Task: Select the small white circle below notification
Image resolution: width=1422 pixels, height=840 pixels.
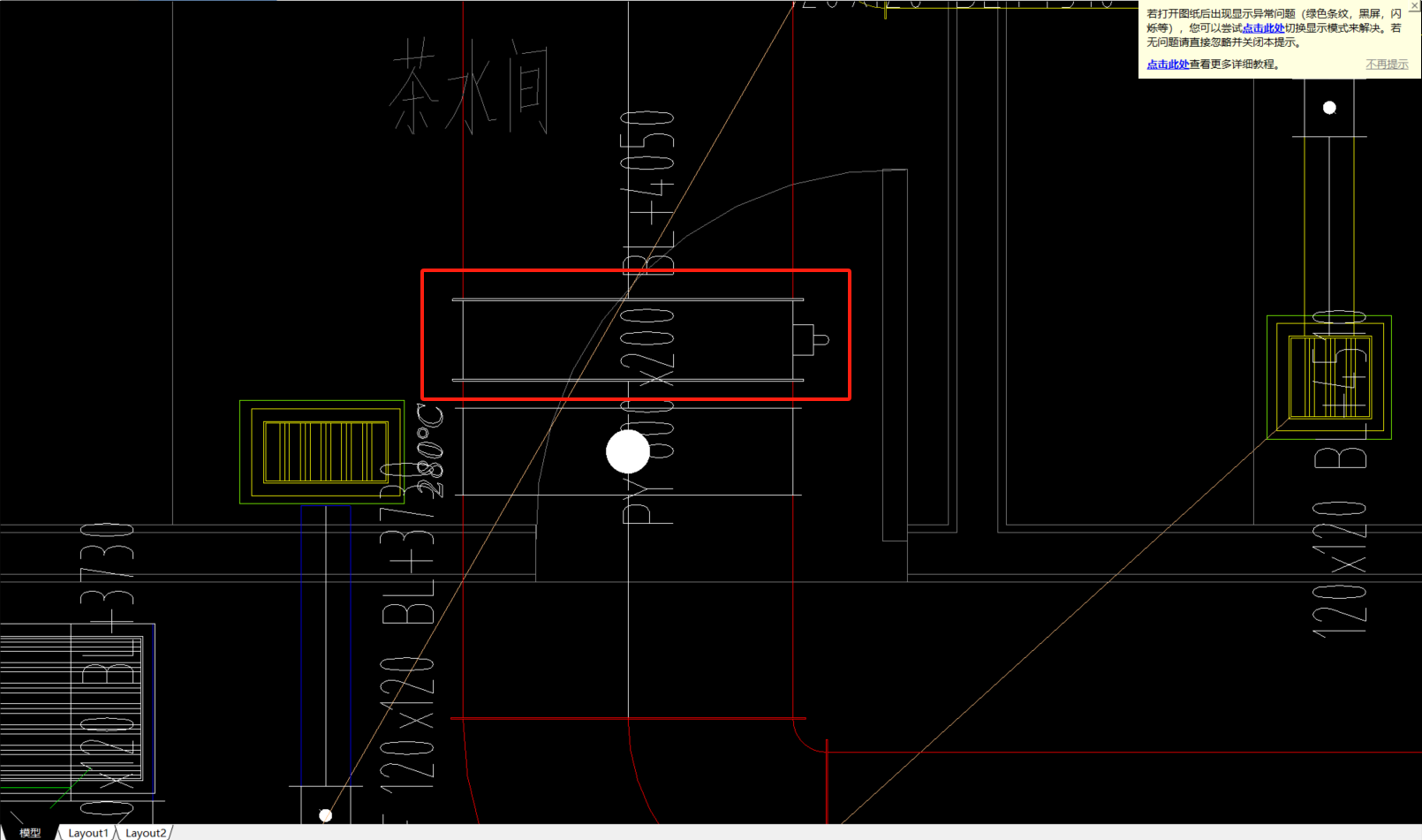Action: pos(1329,108)
